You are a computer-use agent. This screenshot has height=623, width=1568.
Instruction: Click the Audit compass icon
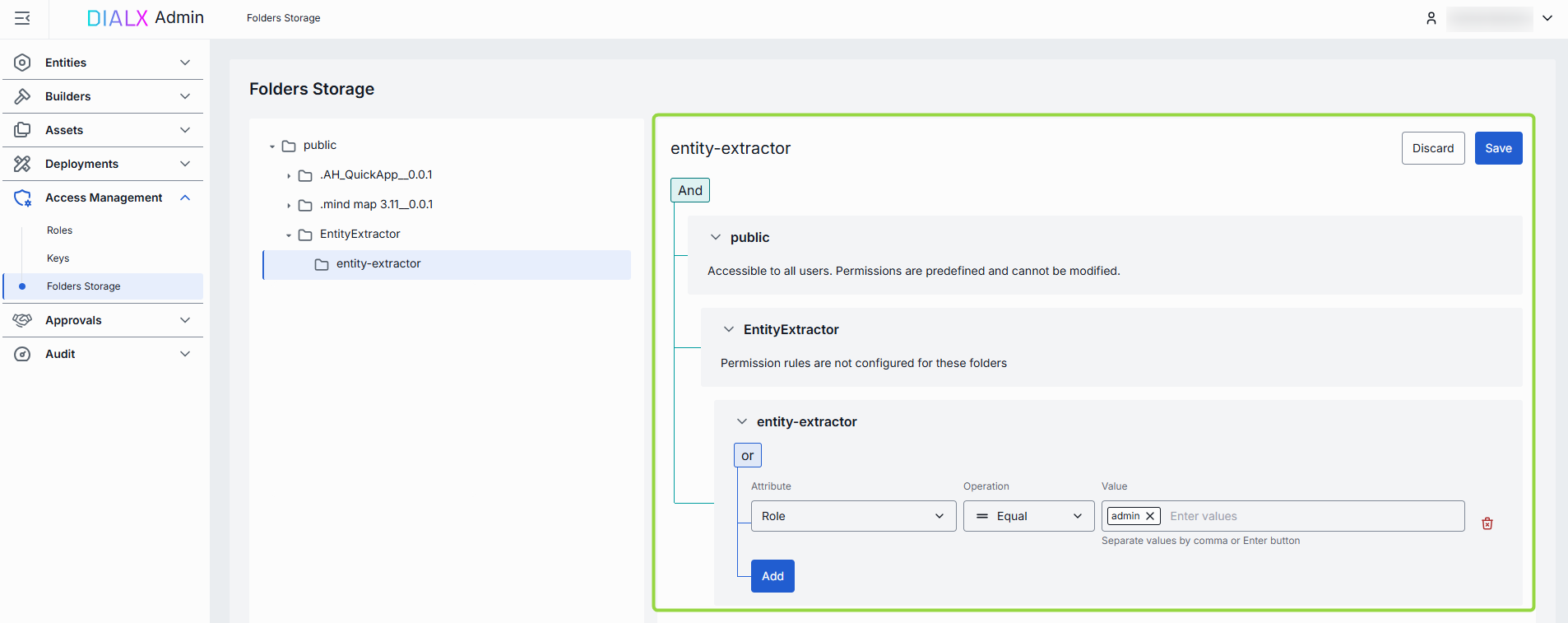coord(22,354)
